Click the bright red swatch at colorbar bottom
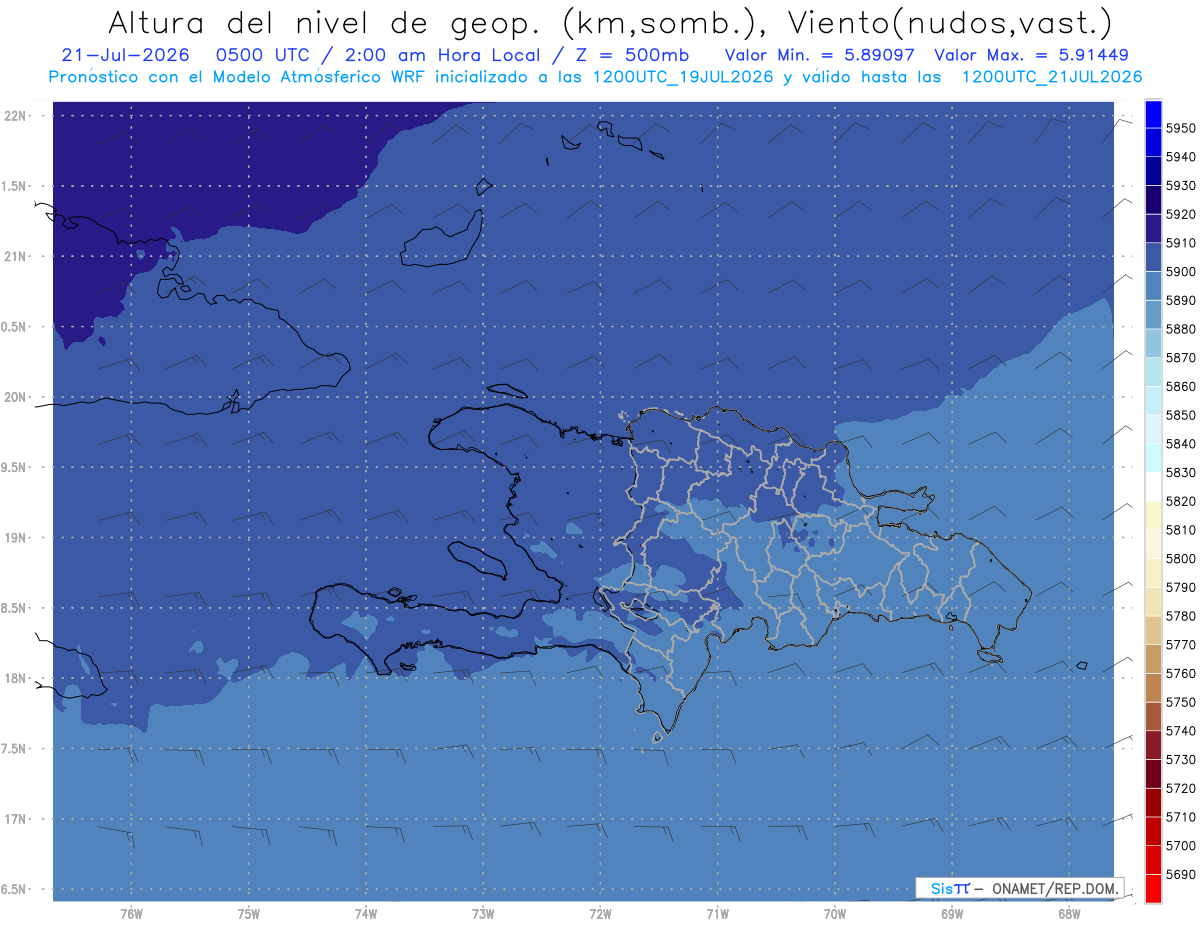1200x927 pixels. click(x=1153, y=889)
